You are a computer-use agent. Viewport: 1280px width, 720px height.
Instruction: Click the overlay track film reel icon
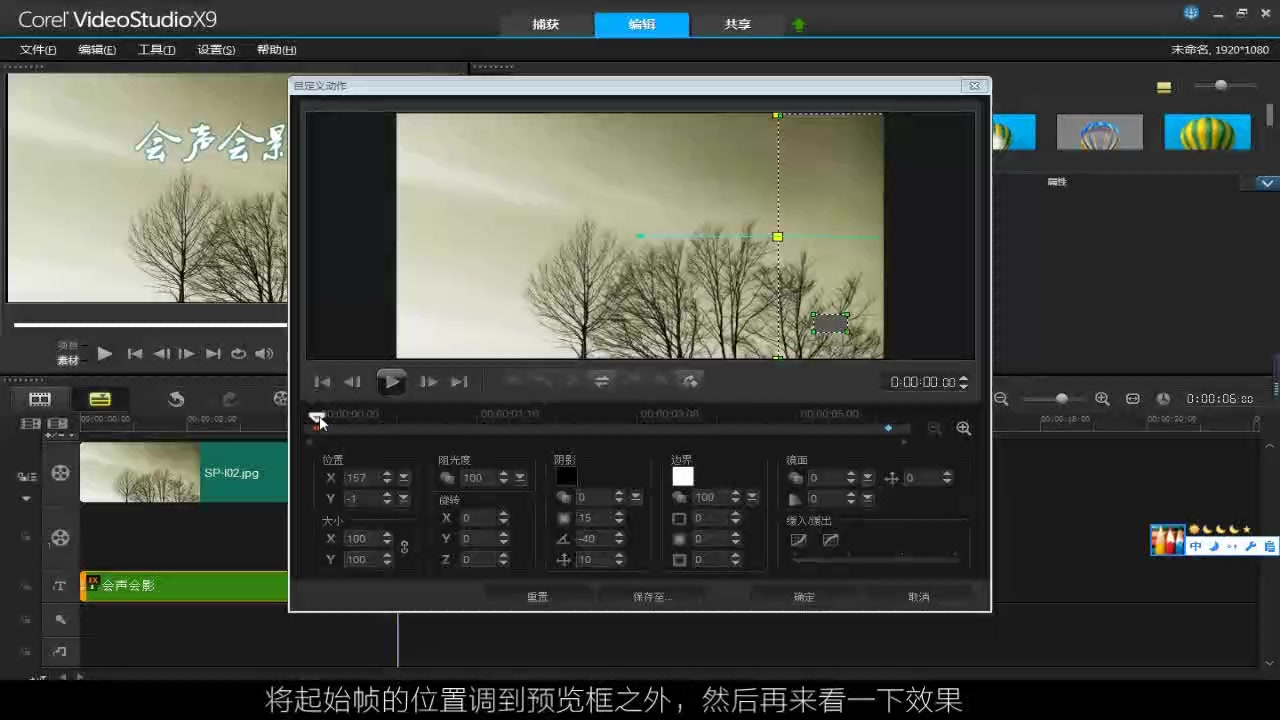point(61,538)
